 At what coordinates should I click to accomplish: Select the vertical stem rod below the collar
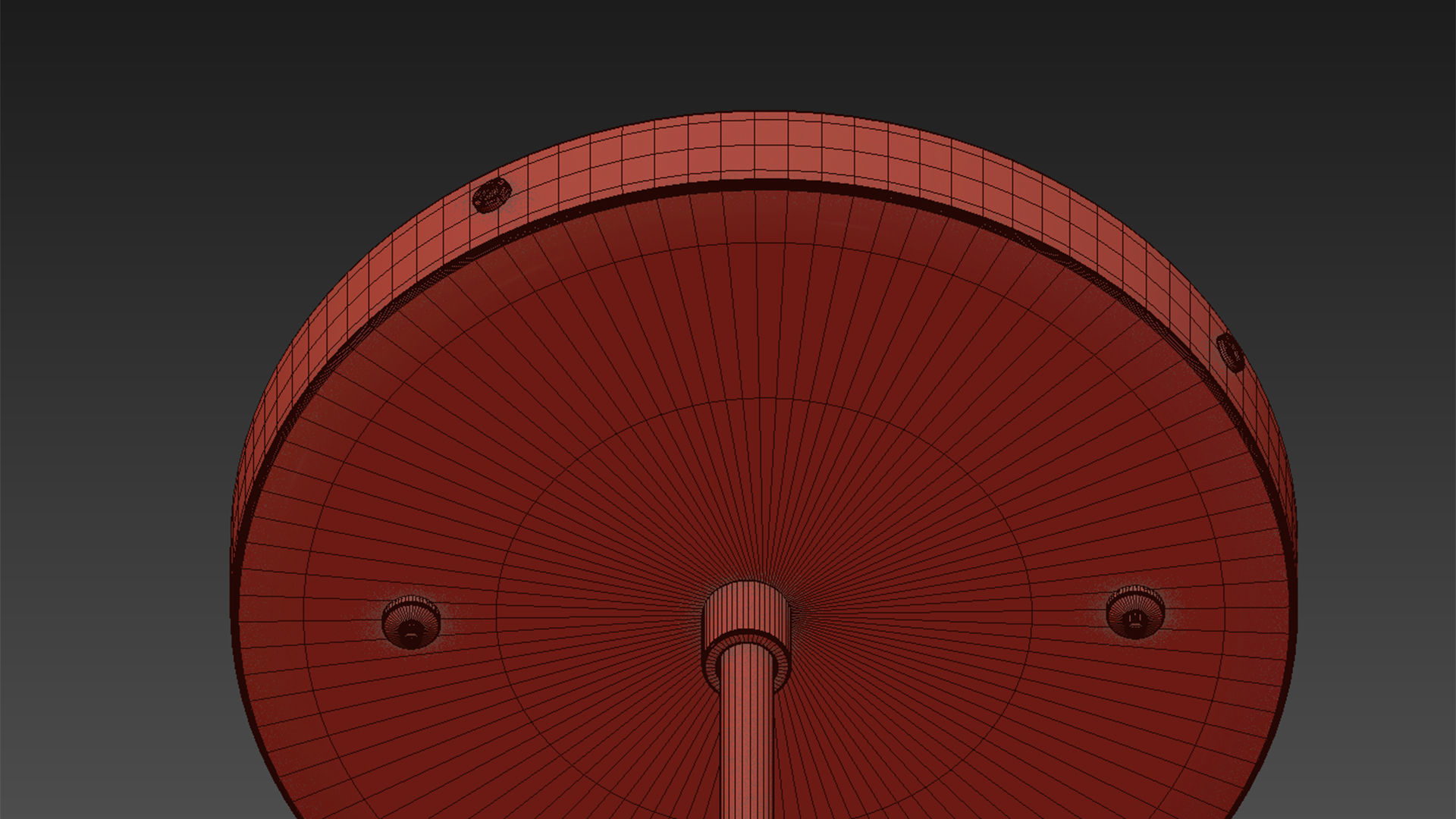click(x=748, y=732)
